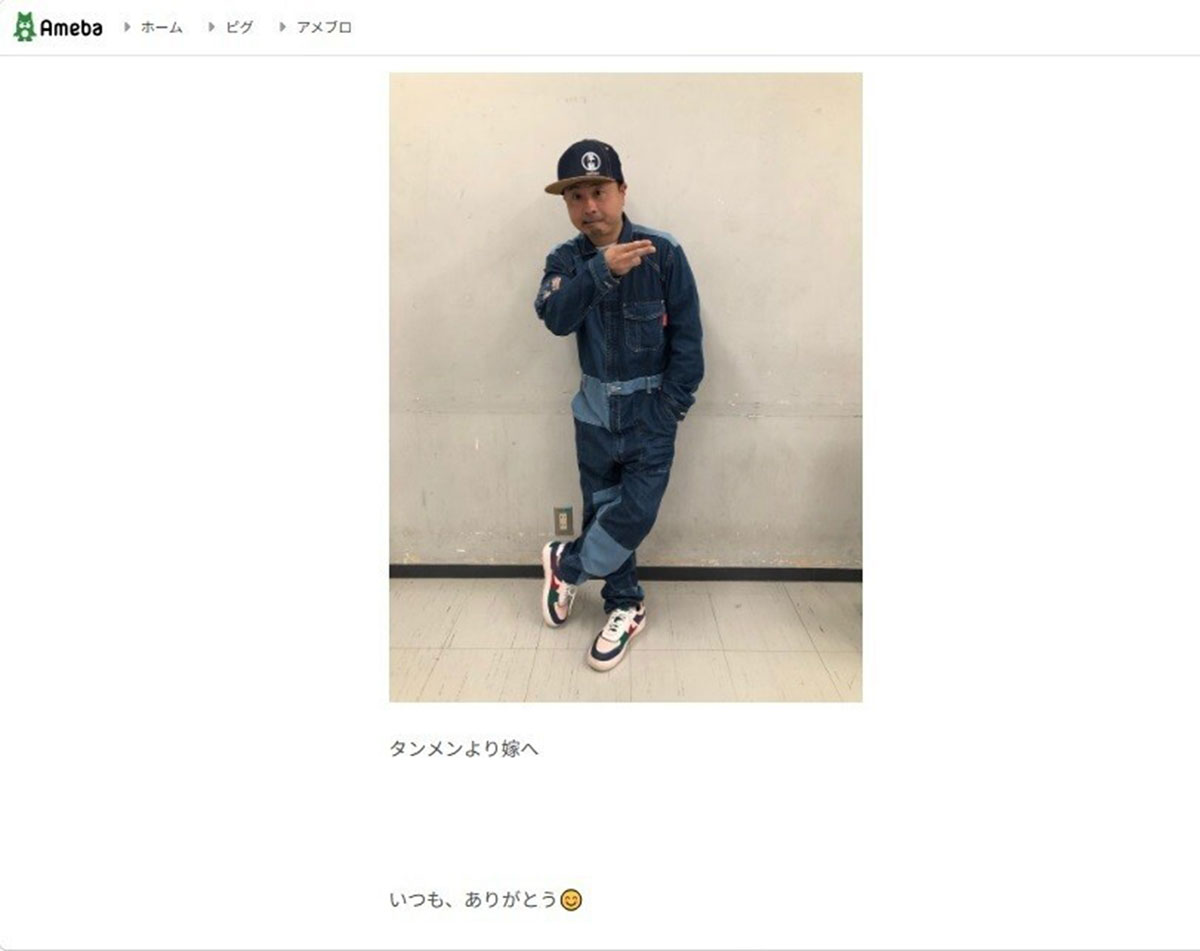Go to the ピグ page link

point(239,28)
